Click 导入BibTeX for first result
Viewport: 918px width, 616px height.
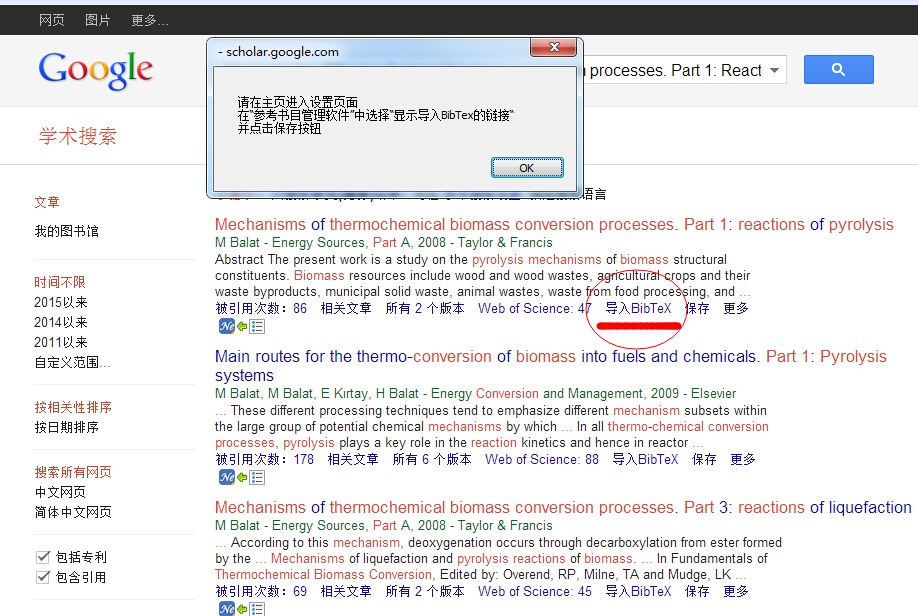[x=638, y=308]
